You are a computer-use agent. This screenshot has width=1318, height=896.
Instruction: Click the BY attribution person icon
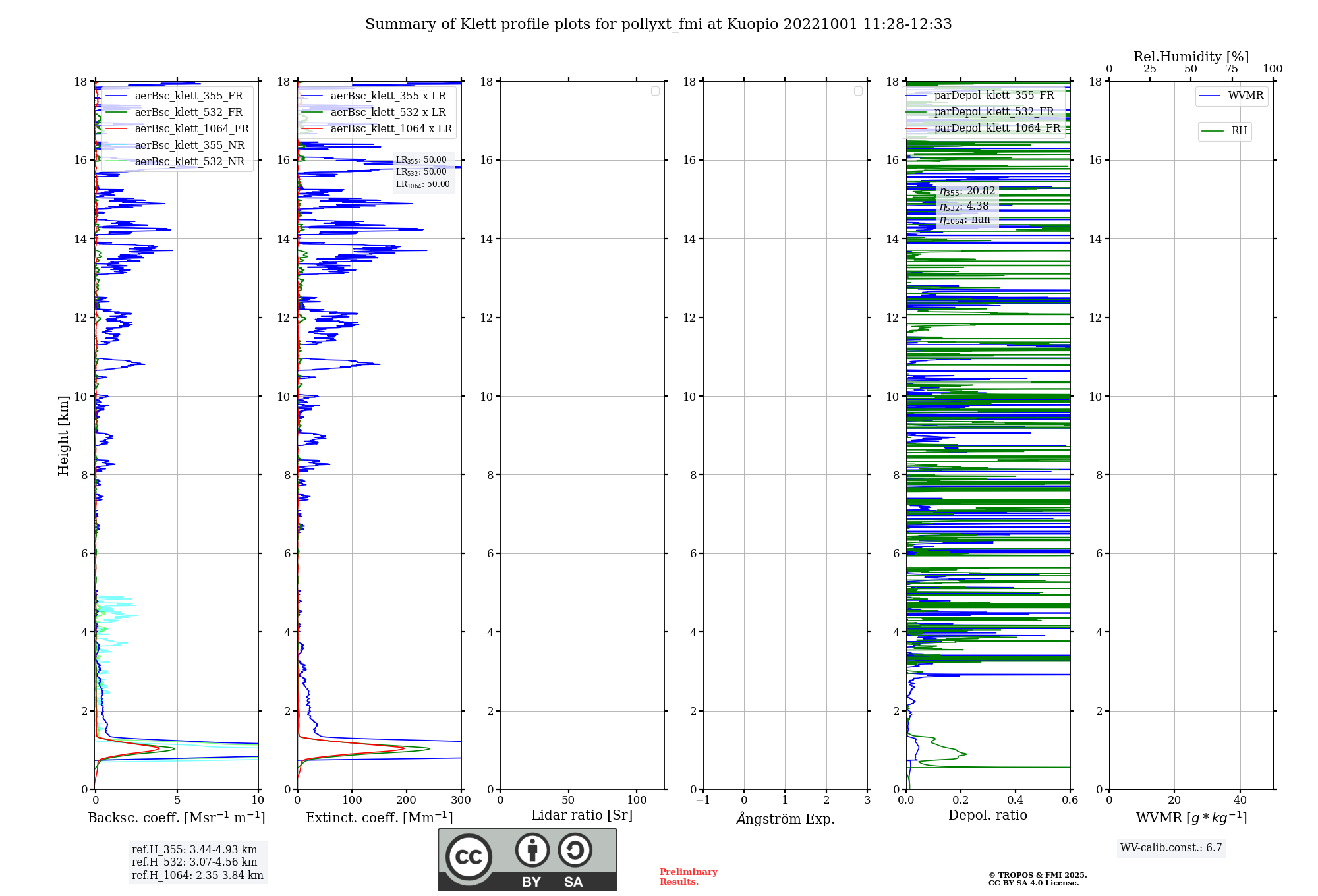532,850
